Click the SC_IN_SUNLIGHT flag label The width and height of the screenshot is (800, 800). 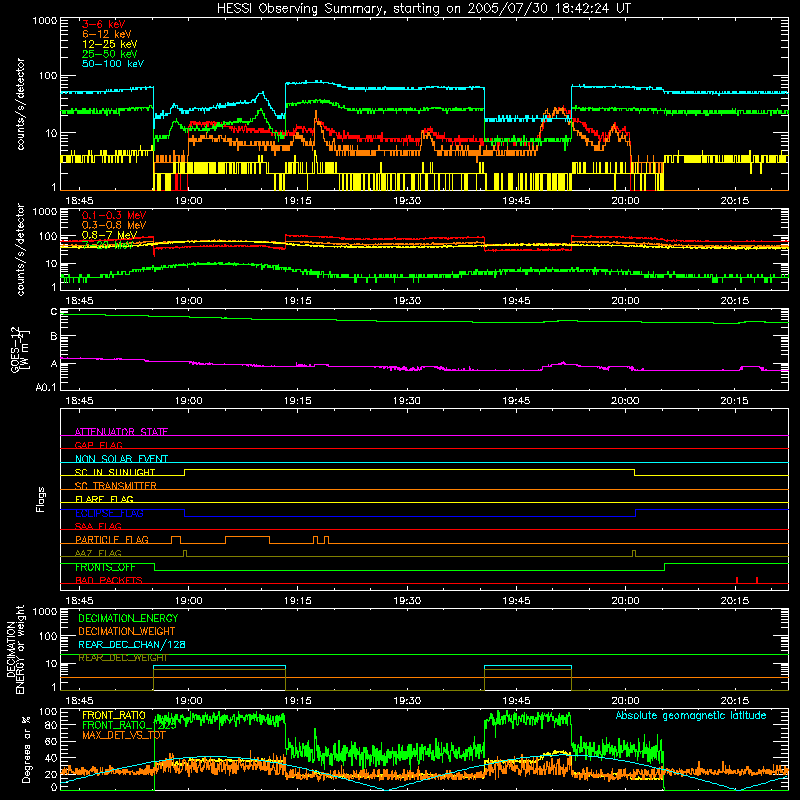115,472
